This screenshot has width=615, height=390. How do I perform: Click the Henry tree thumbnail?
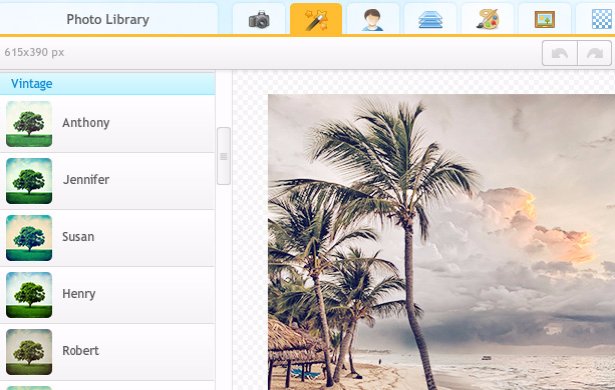[29, 295]
